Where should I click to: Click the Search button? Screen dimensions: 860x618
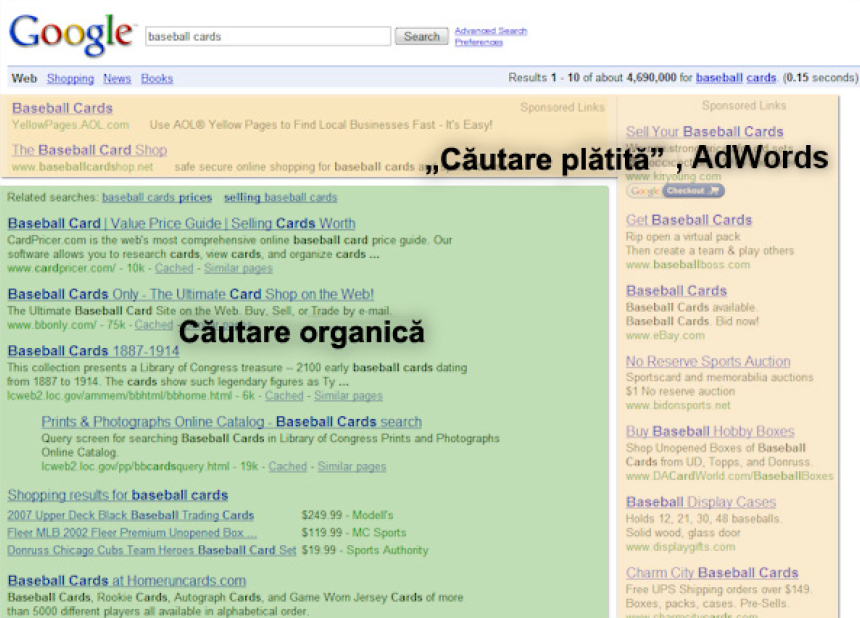(x=421, y=36)
